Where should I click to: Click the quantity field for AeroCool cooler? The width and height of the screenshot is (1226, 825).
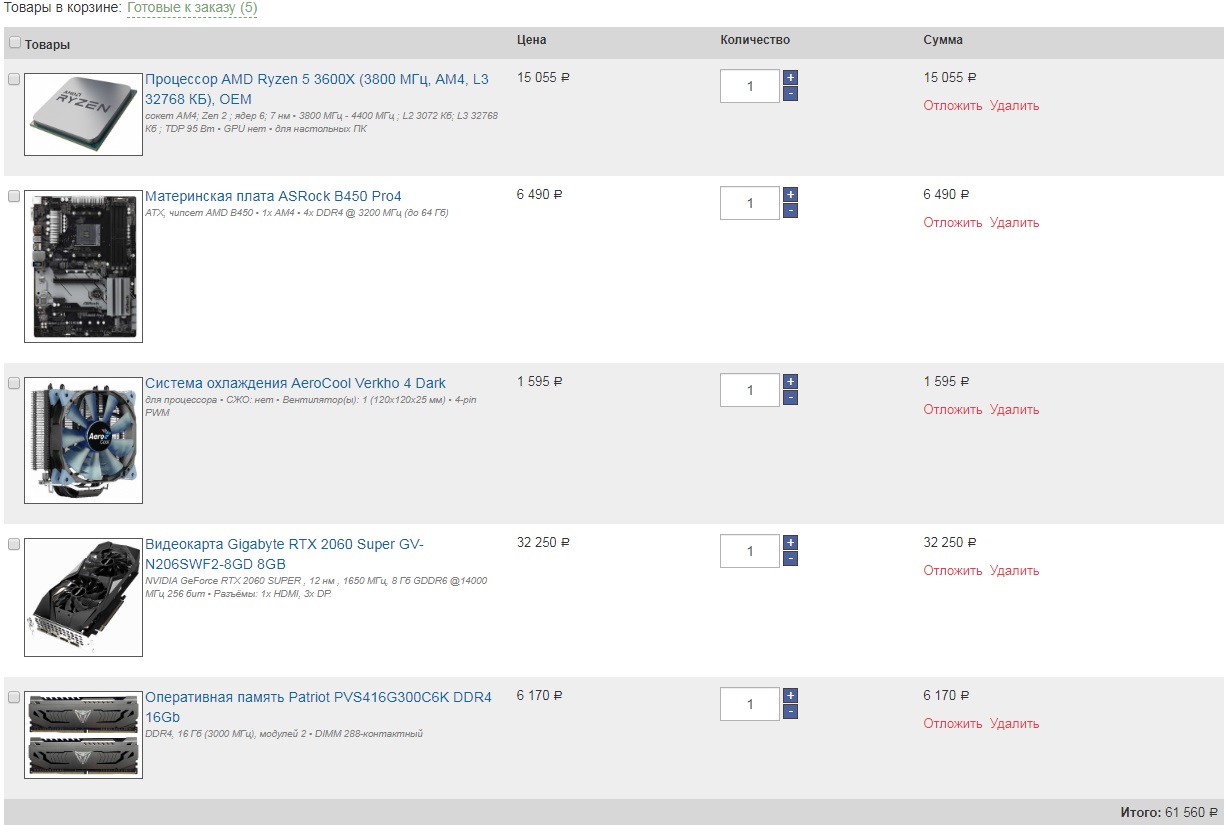click(x=750, y=390)
